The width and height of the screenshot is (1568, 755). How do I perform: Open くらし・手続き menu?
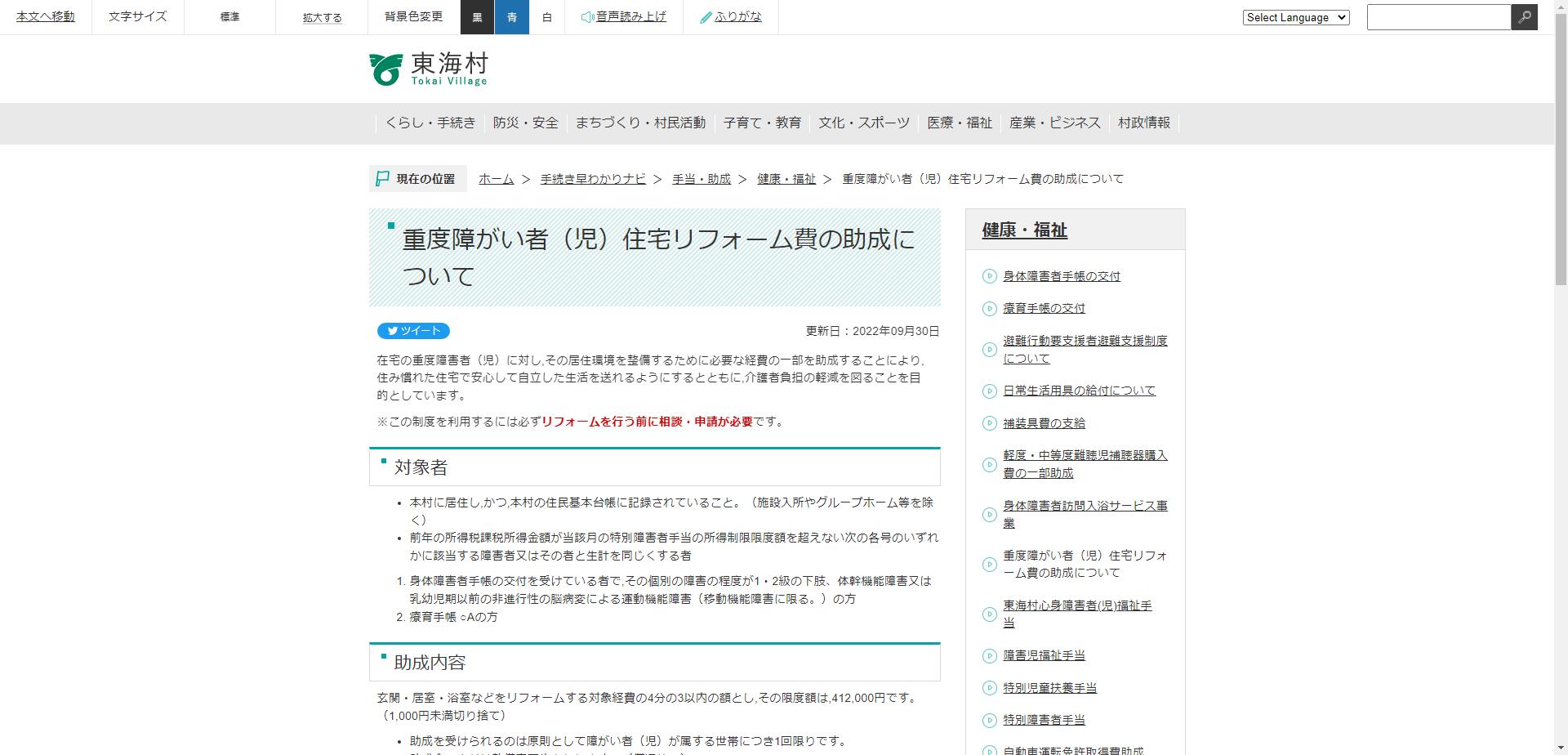click(x=430, y=123)
